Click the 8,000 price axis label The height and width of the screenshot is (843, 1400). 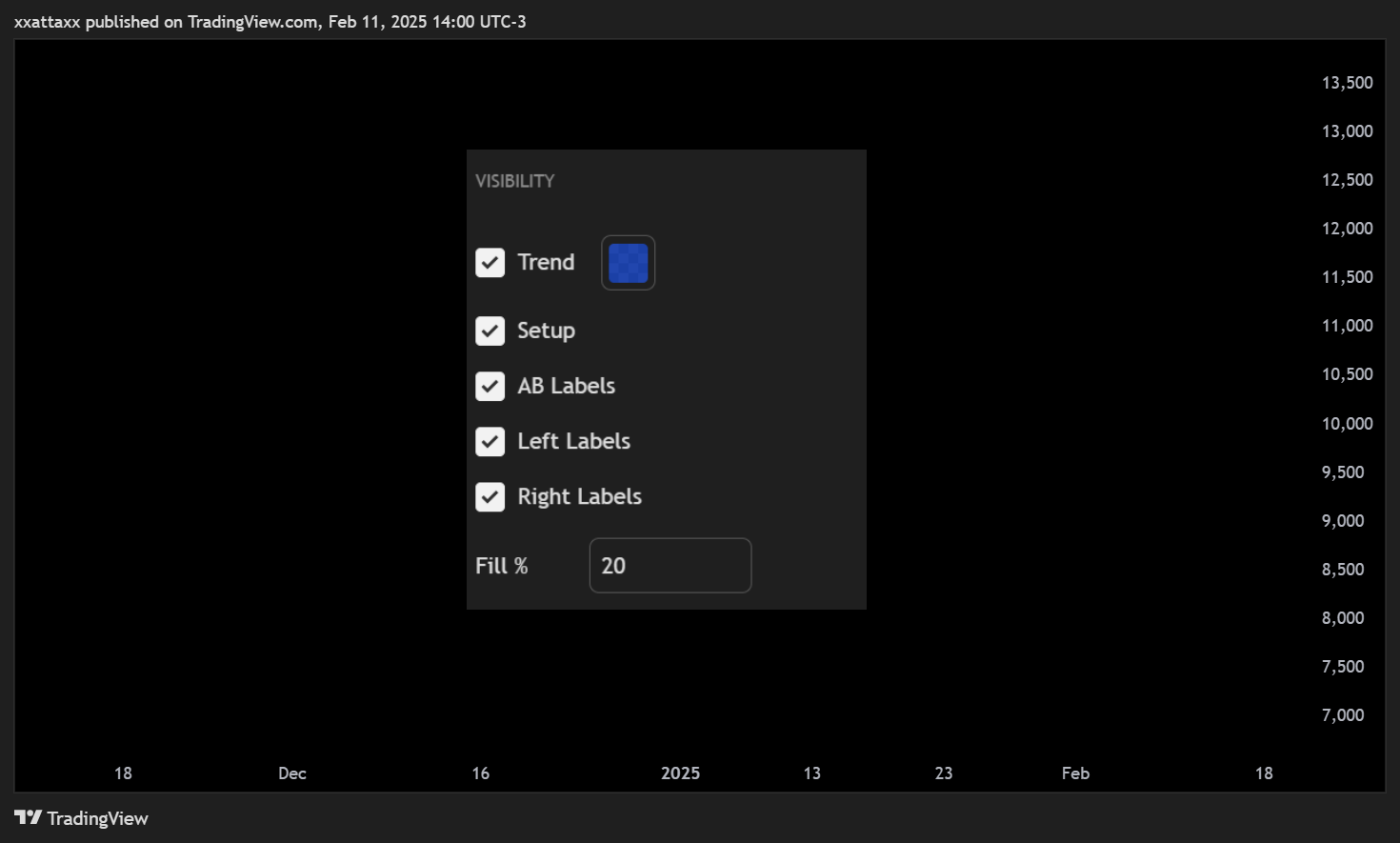1343,618
